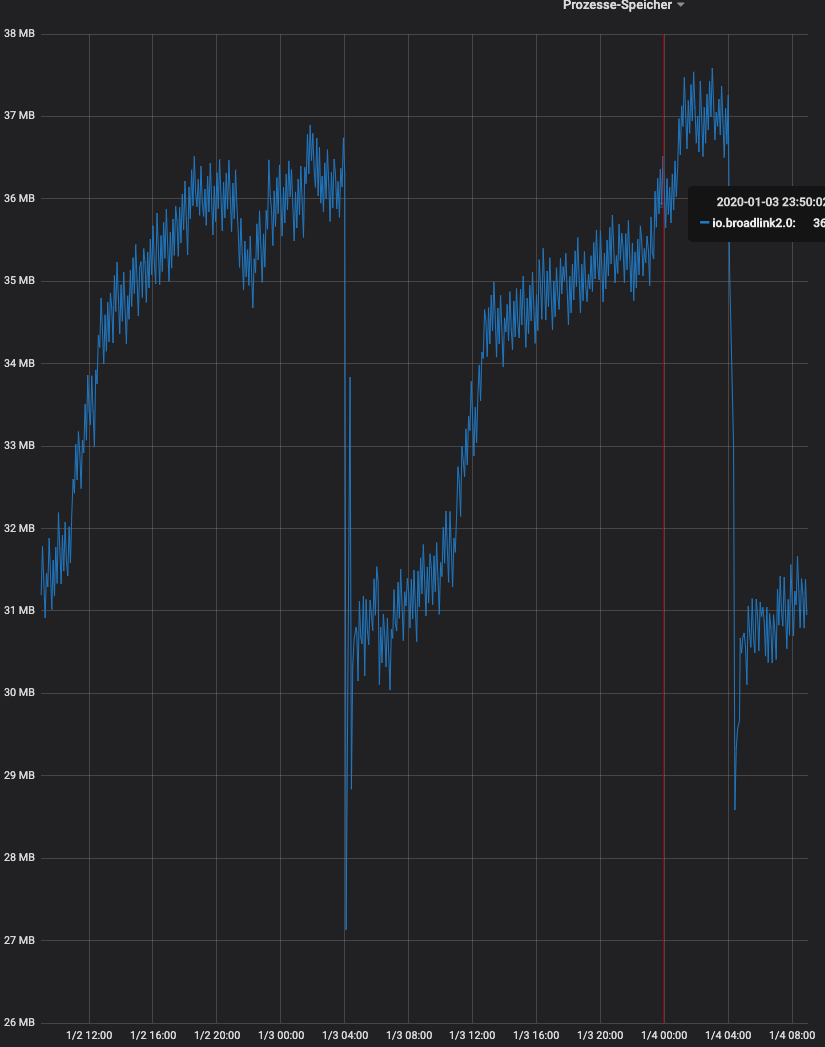Click the 37 MB y-axis label

pyautogui.click(x=19, y=116)
